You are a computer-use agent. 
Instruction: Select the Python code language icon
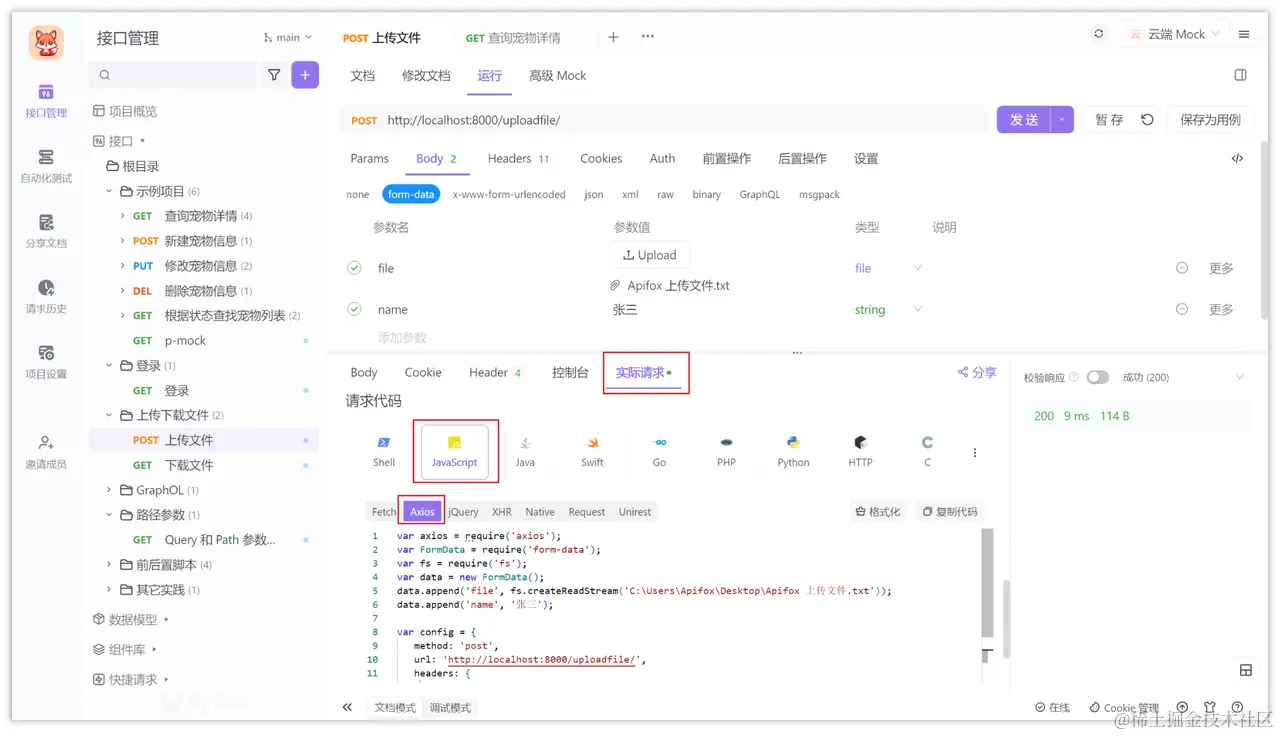[792, 450]
